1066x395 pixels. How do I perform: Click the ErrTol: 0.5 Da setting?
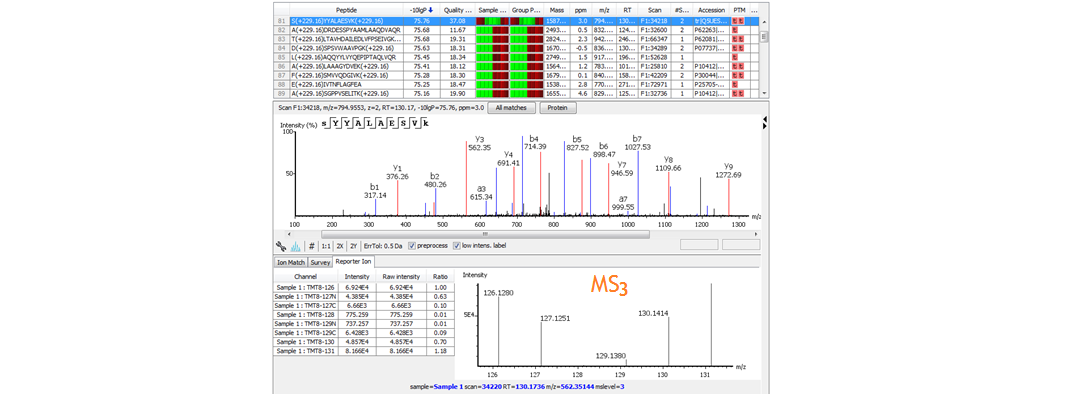click(x=383, y=246)
